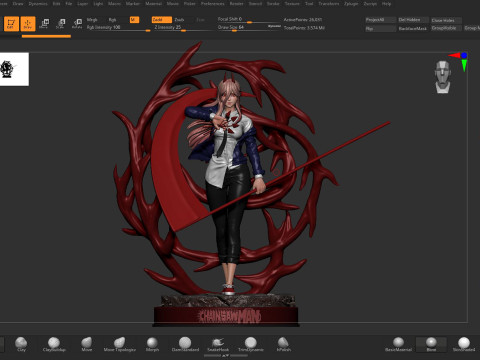The image size is (480, 360).
Task: Select the SnakeHook brush
Action: pos(218,344)
